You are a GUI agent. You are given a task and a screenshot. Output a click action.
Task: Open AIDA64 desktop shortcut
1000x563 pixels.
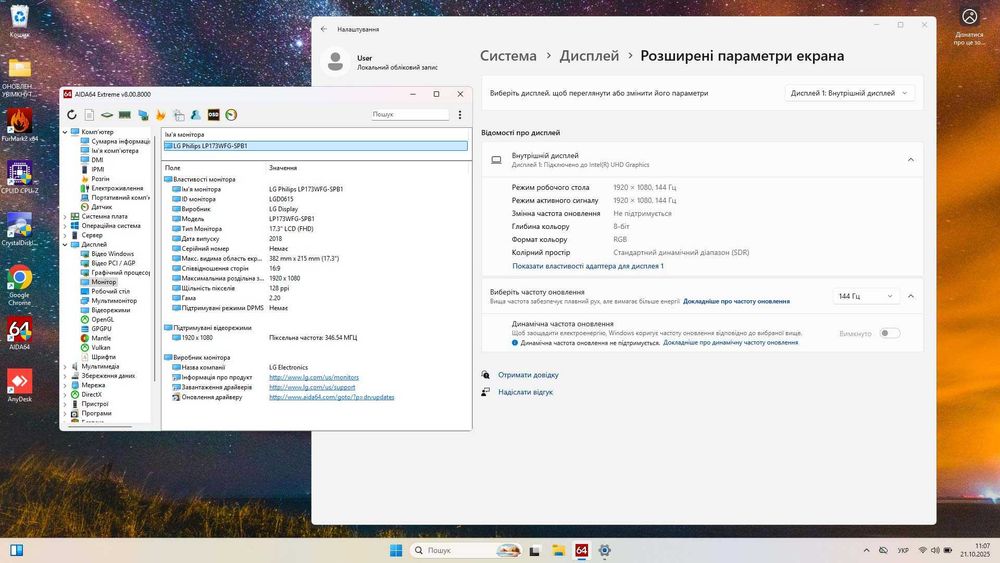[x=20, y=334]
